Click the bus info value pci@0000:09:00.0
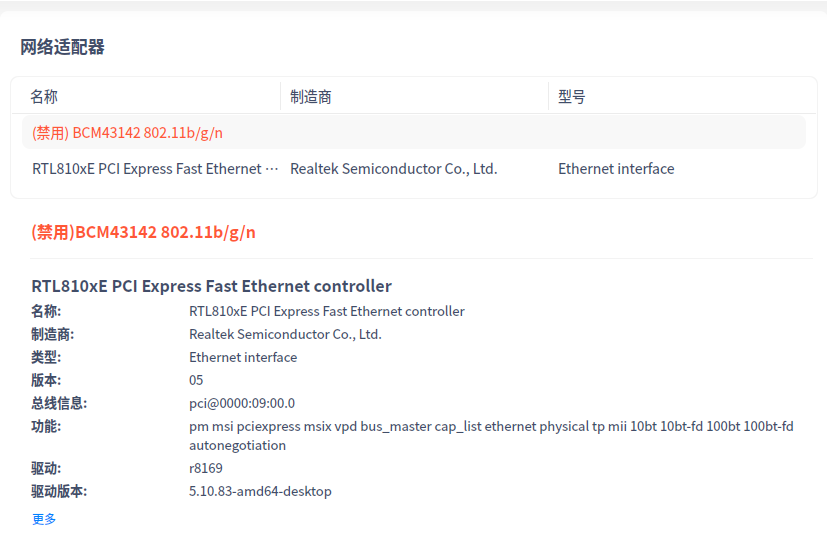The height and width of the screenshot is (546, 827). click(x=242, y=403)
